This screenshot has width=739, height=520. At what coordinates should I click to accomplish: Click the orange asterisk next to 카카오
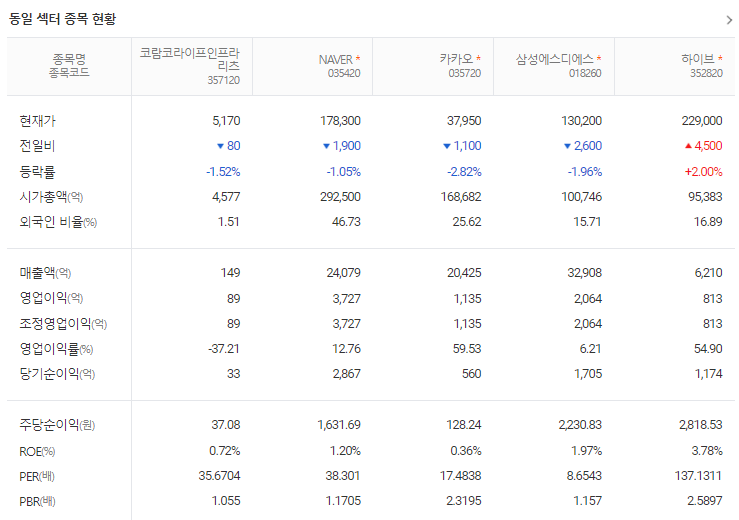point(478,58)
